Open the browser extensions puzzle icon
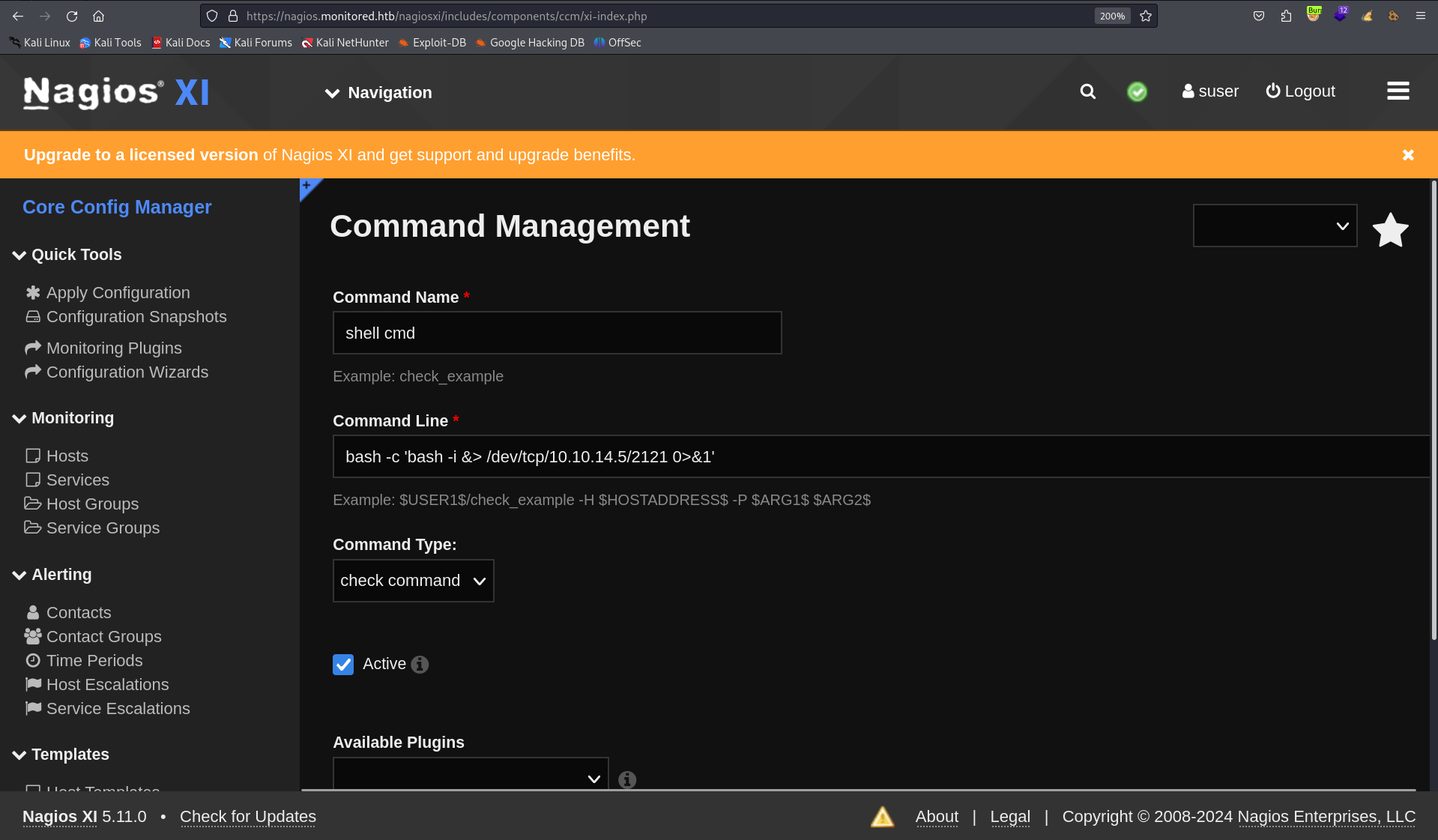This screenshot has width=1438, height=840. [1286, 16]
